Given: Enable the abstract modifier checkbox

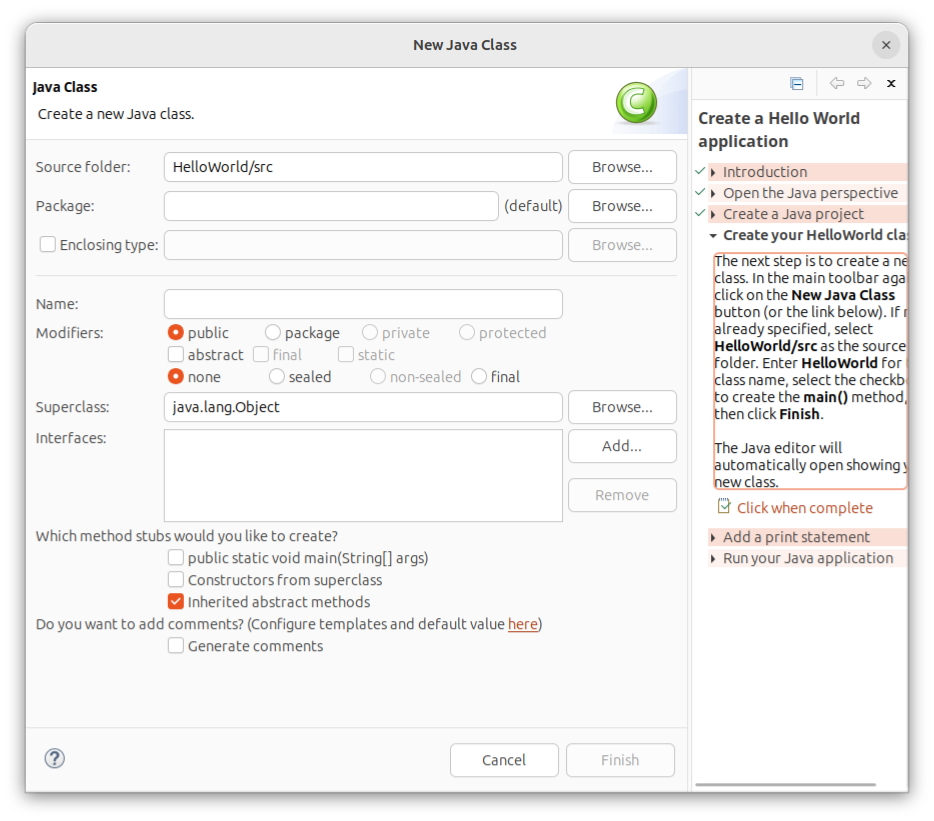Looking at the screenshot, I should click(x=176, y=354).
